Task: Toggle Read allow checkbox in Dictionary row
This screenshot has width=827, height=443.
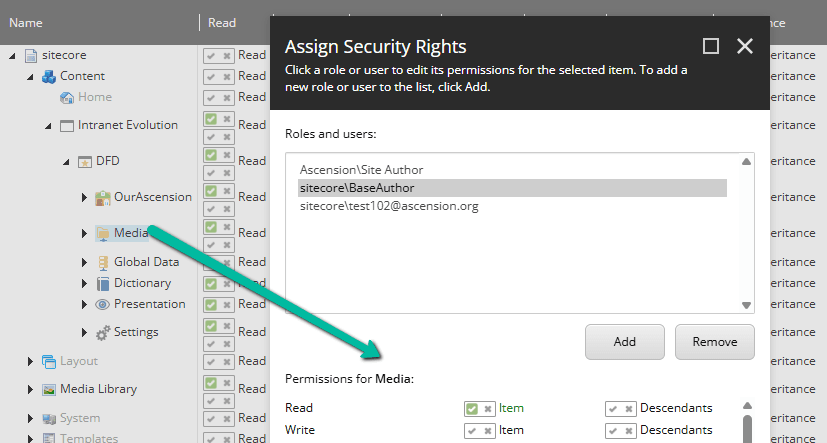Action: click(211, 284)
